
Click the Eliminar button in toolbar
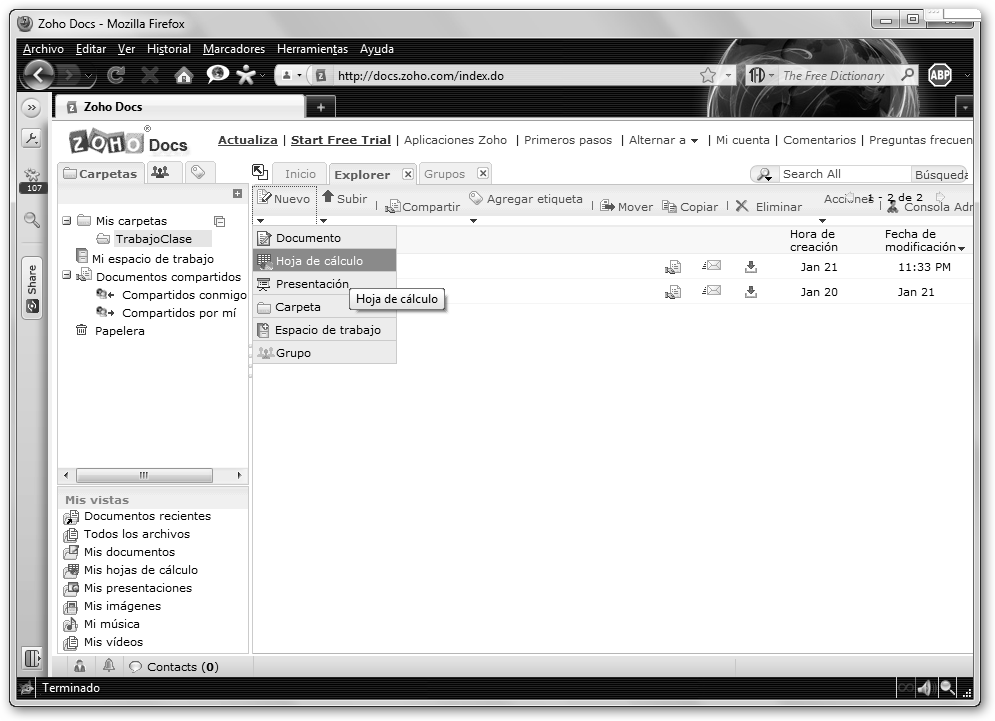coord(768,206)
